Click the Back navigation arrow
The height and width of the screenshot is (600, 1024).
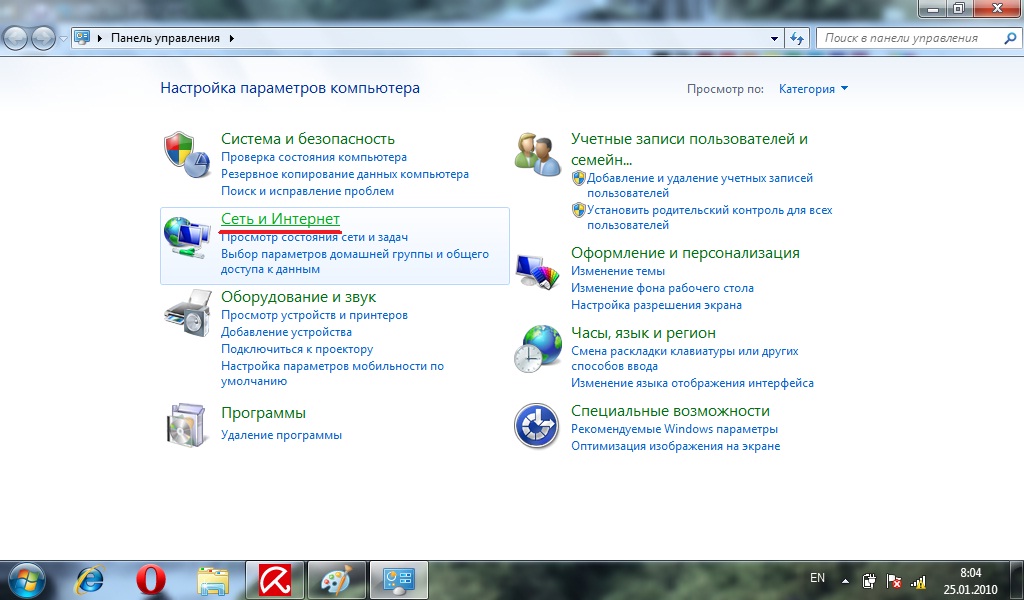[x=16, y=39]
